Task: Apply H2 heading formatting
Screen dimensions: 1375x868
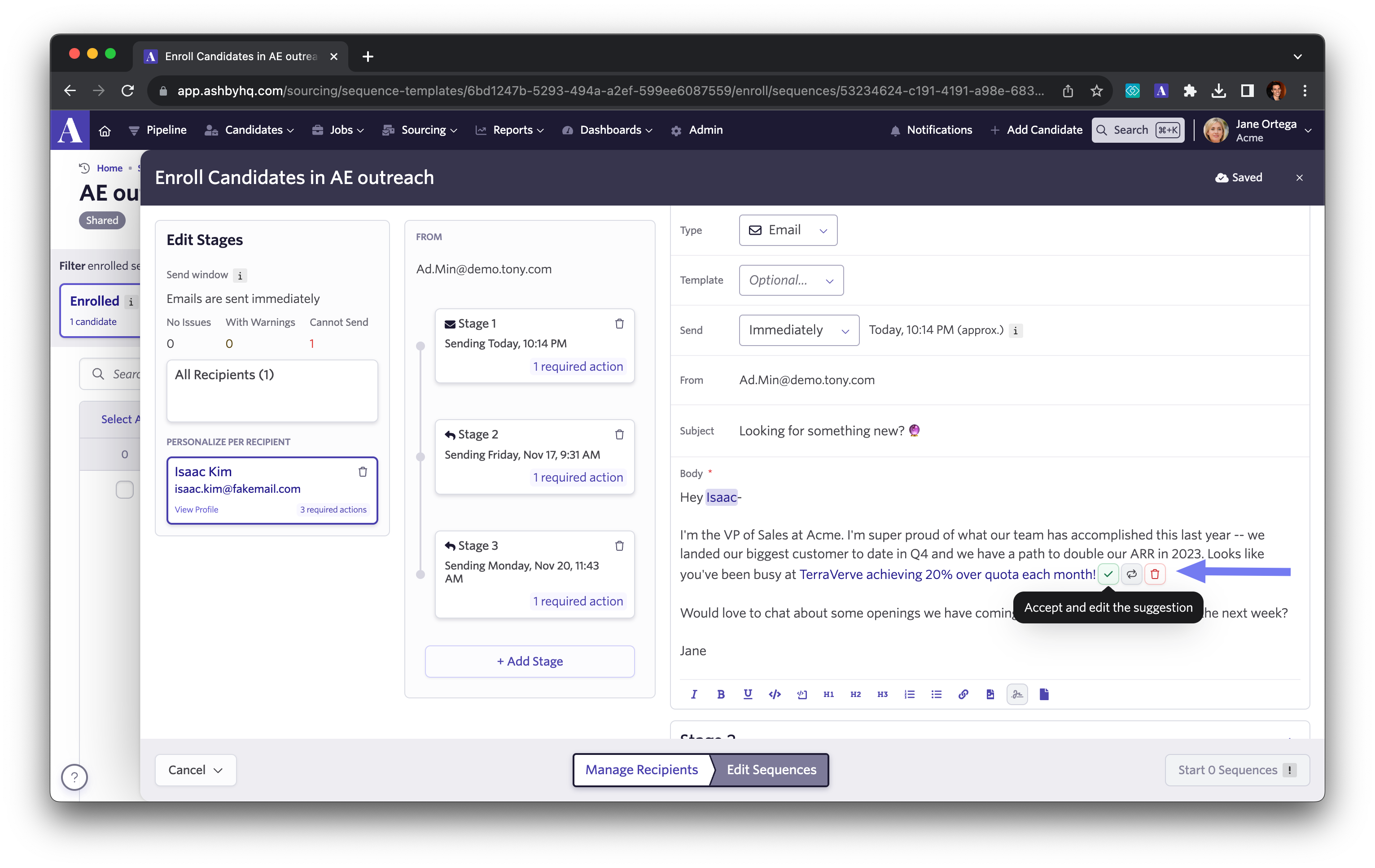Action: tap(855, 694)
